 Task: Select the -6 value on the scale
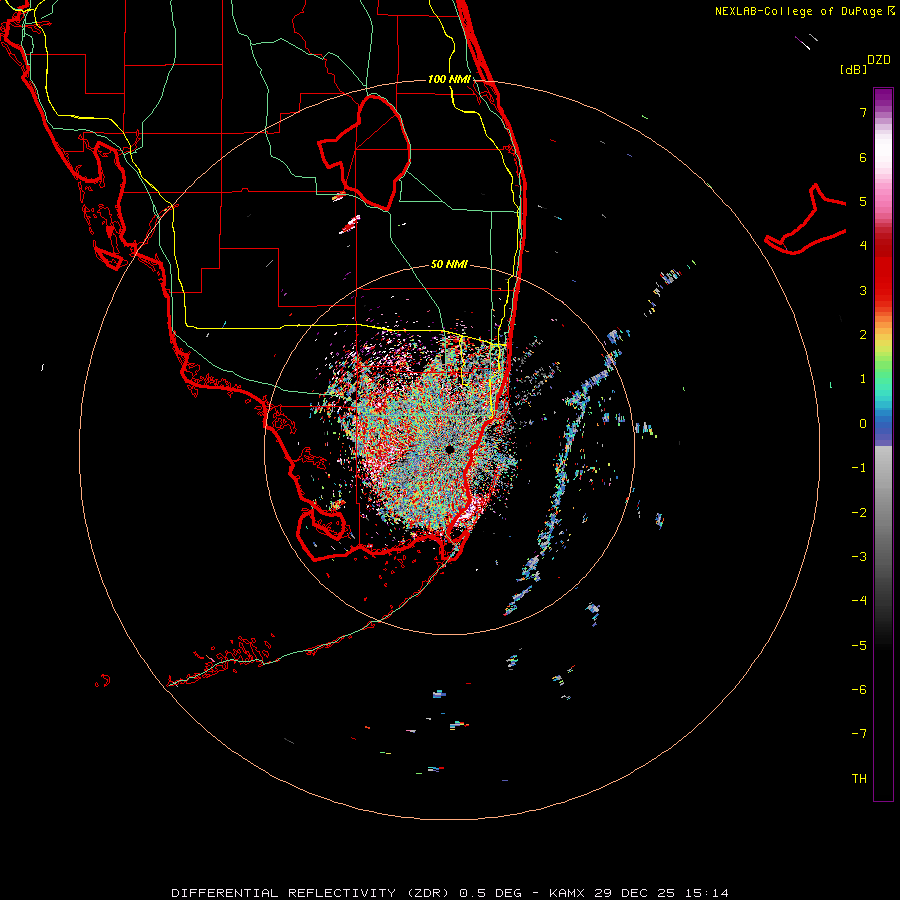point(859,689)
